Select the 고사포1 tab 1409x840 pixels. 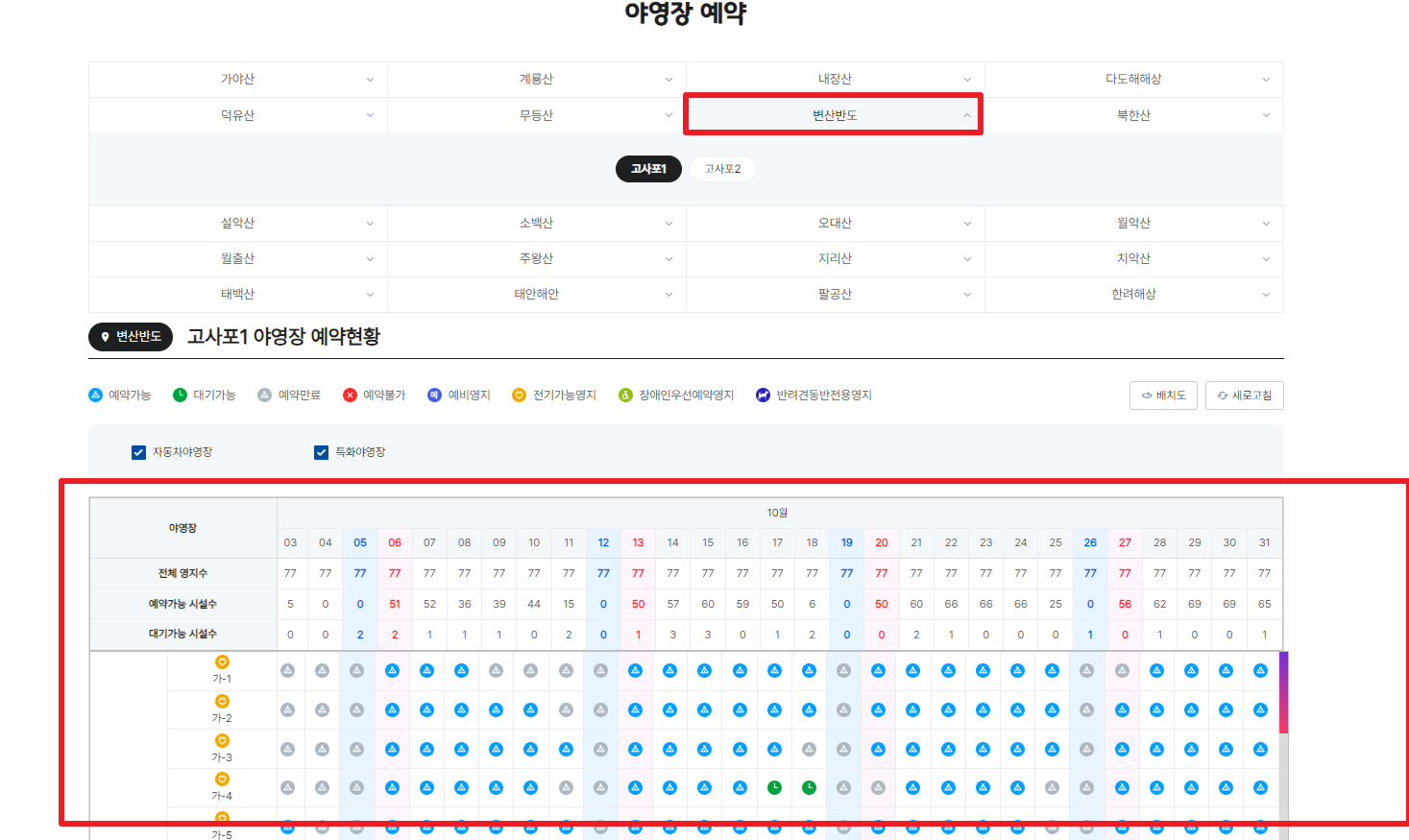pyautogui.click(x=648, y=167)
